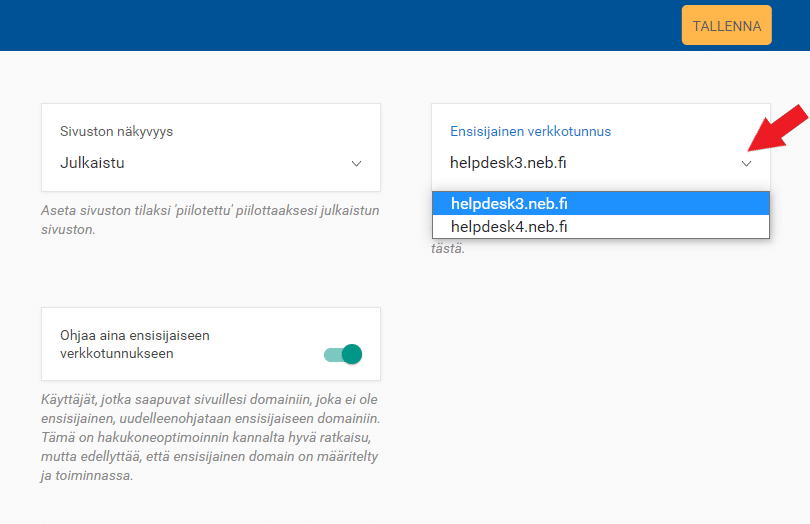
Task: Click the Ensisijainen verkkotunnus field label
Action: [530, 131]
